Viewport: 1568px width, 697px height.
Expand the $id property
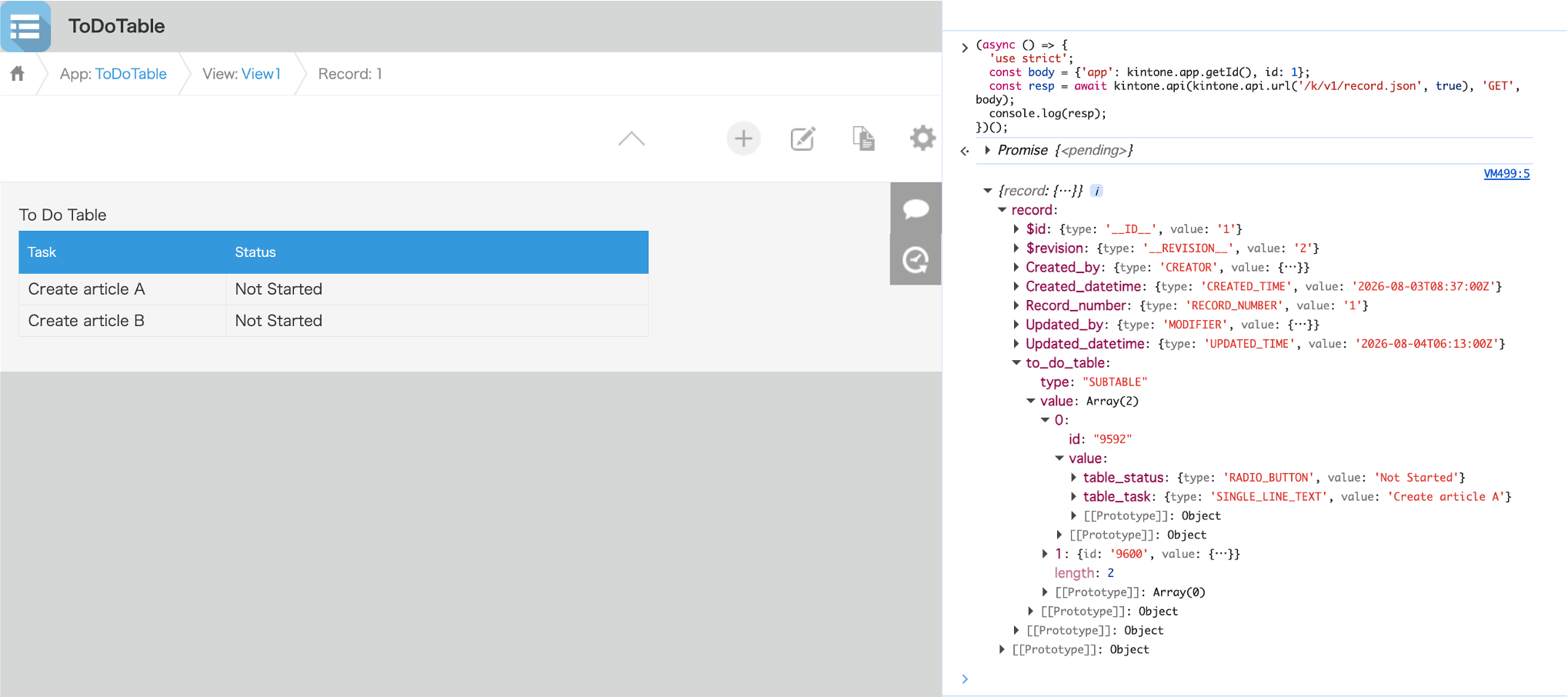tap(1016, 229)
